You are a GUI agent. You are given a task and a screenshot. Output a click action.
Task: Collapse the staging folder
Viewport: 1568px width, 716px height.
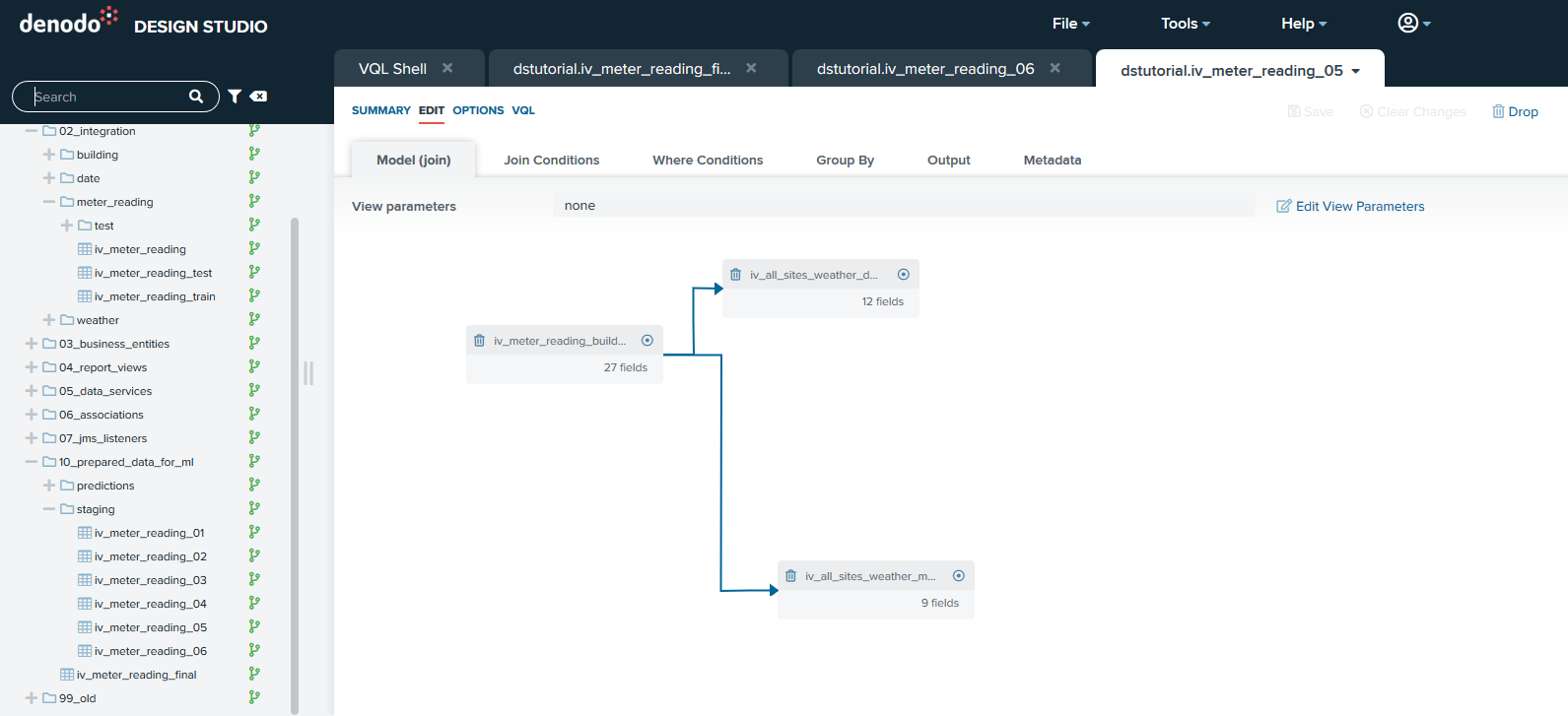49,509
